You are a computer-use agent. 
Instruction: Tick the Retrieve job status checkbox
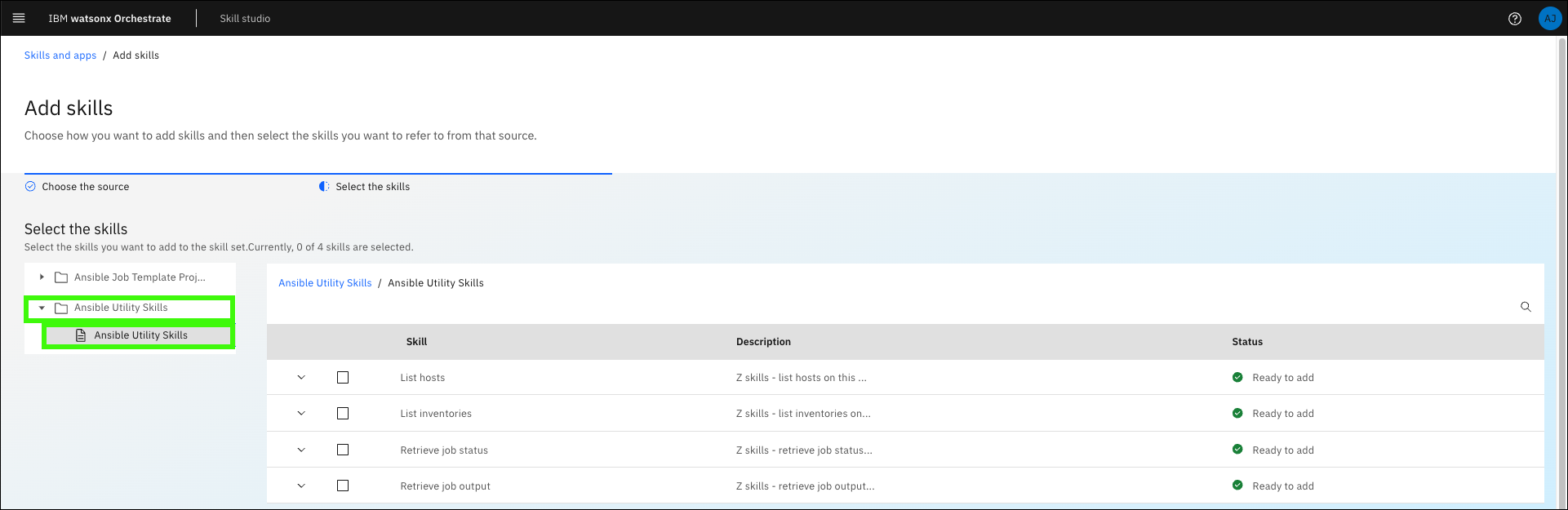pos(343,450)
